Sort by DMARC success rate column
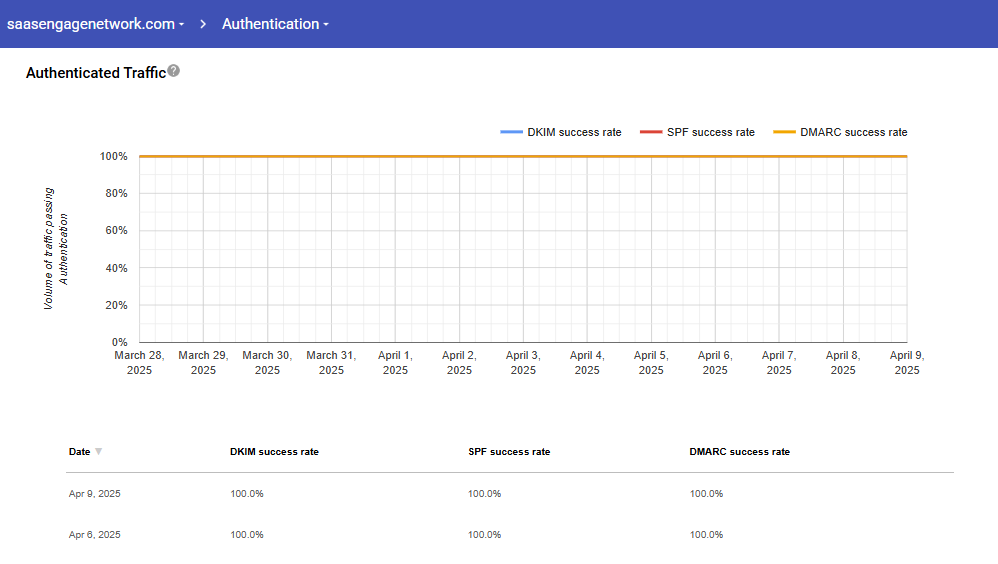The image size is (998, 564). click(x=739, y=452)
